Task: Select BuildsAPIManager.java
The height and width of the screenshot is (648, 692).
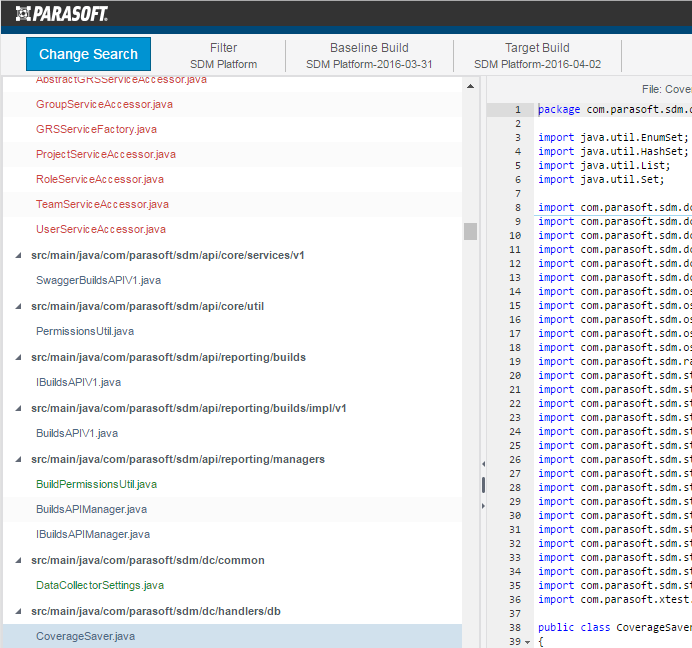Action: pyautogui.click(x=91, y=509)
